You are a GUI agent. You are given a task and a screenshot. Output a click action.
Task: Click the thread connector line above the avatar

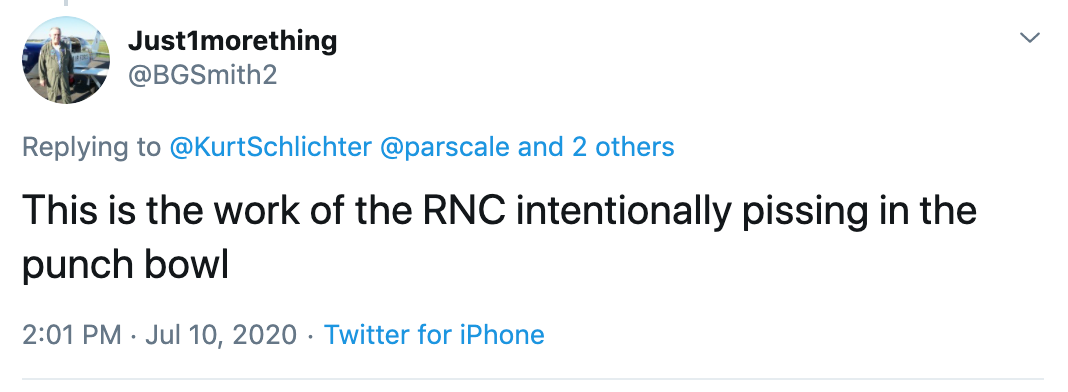[x=66, y=3]
